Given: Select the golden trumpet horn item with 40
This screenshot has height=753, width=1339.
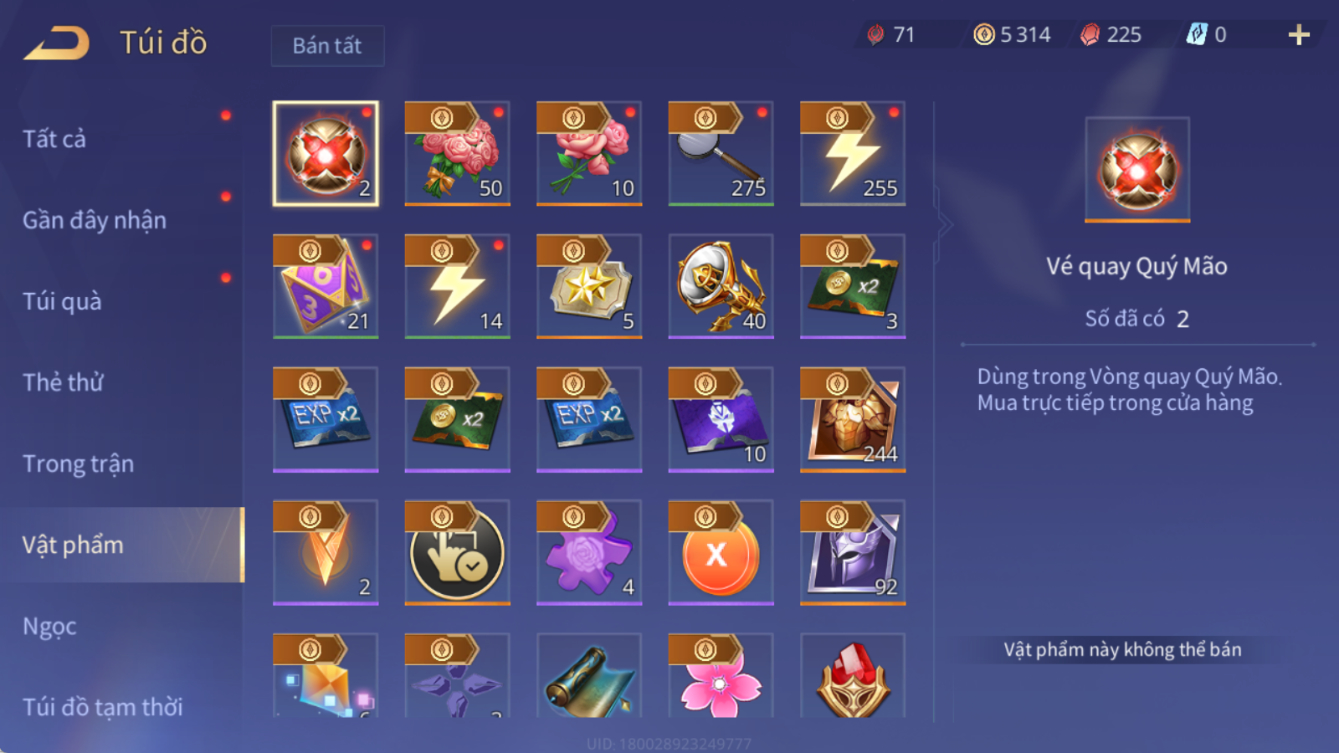Looking at the screenshot, I should click(721, 286).
